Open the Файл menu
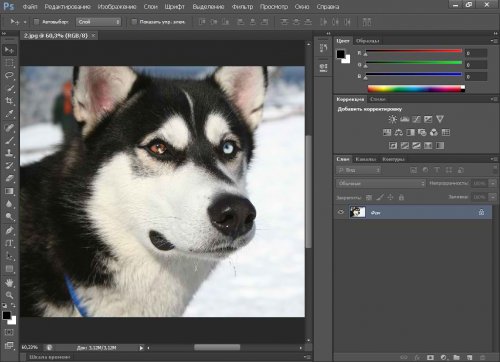The image size is (500, 362). 30,7
